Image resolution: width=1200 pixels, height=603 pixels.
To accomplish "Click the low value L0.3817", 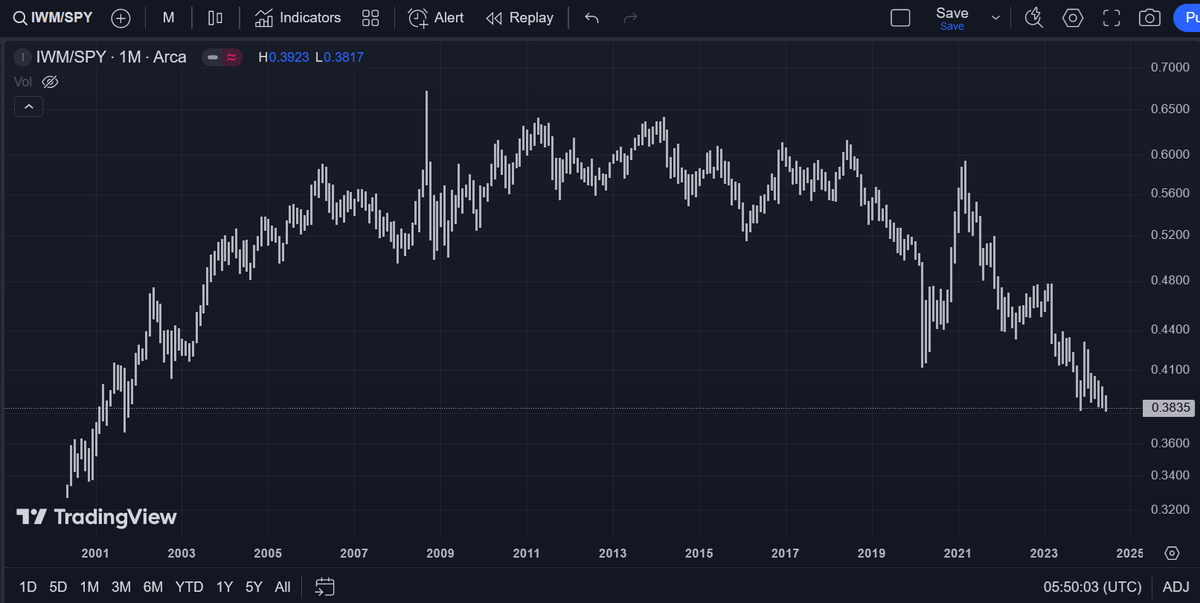I will pos(341,57).
